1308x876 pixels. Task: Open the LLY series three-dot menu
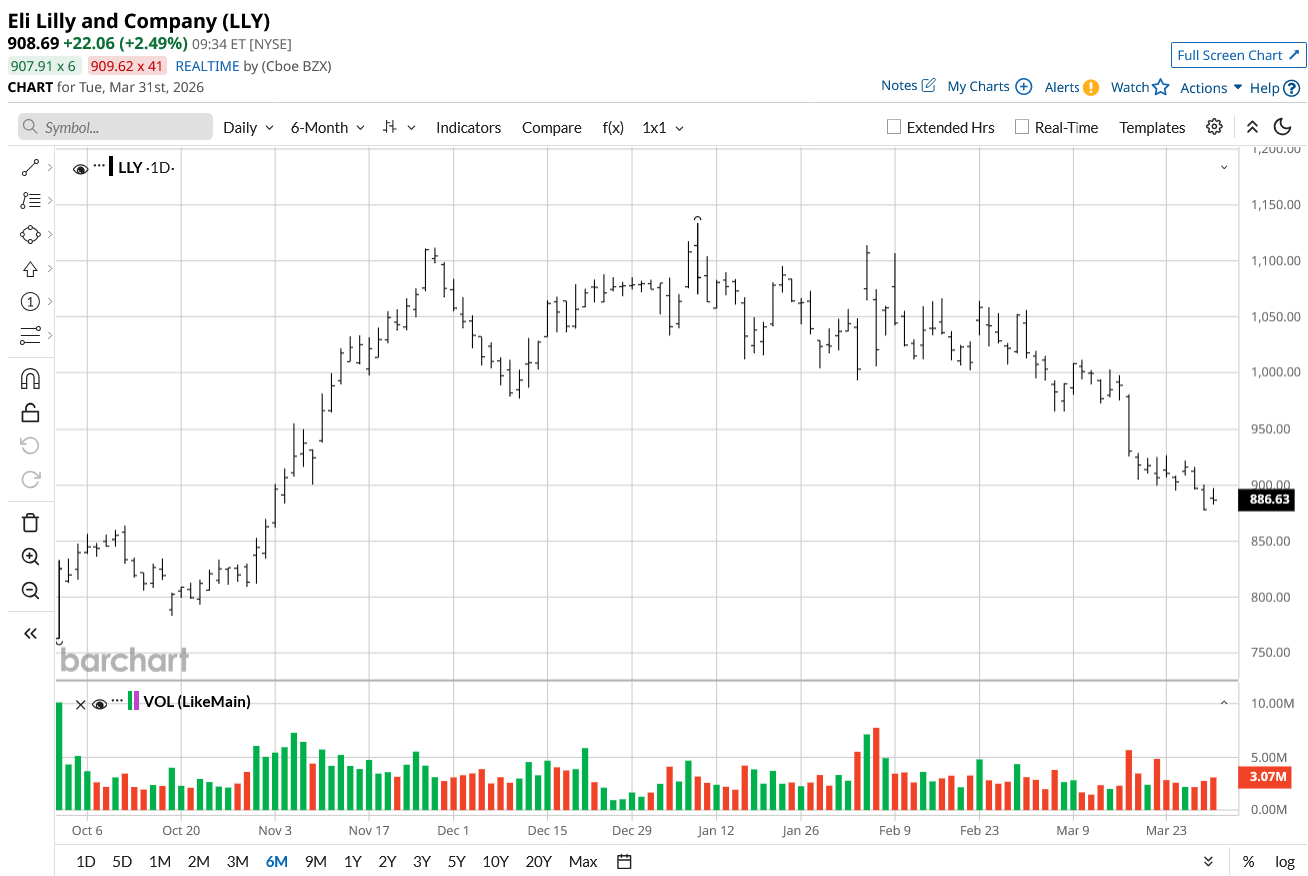[x=99, y=166]
